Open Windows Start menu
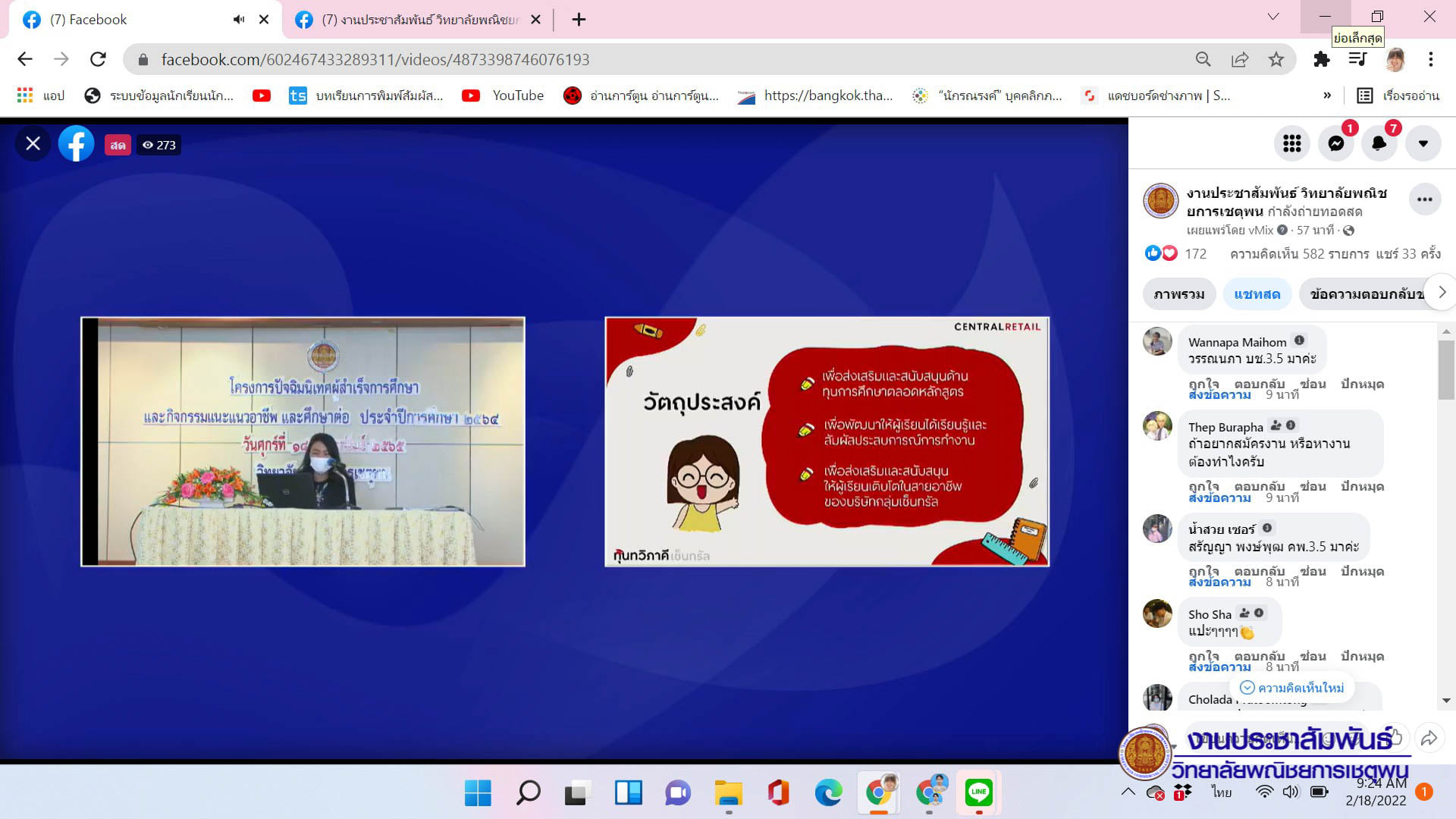Viewport: 1456px width, 819px height. pos(478,793)
